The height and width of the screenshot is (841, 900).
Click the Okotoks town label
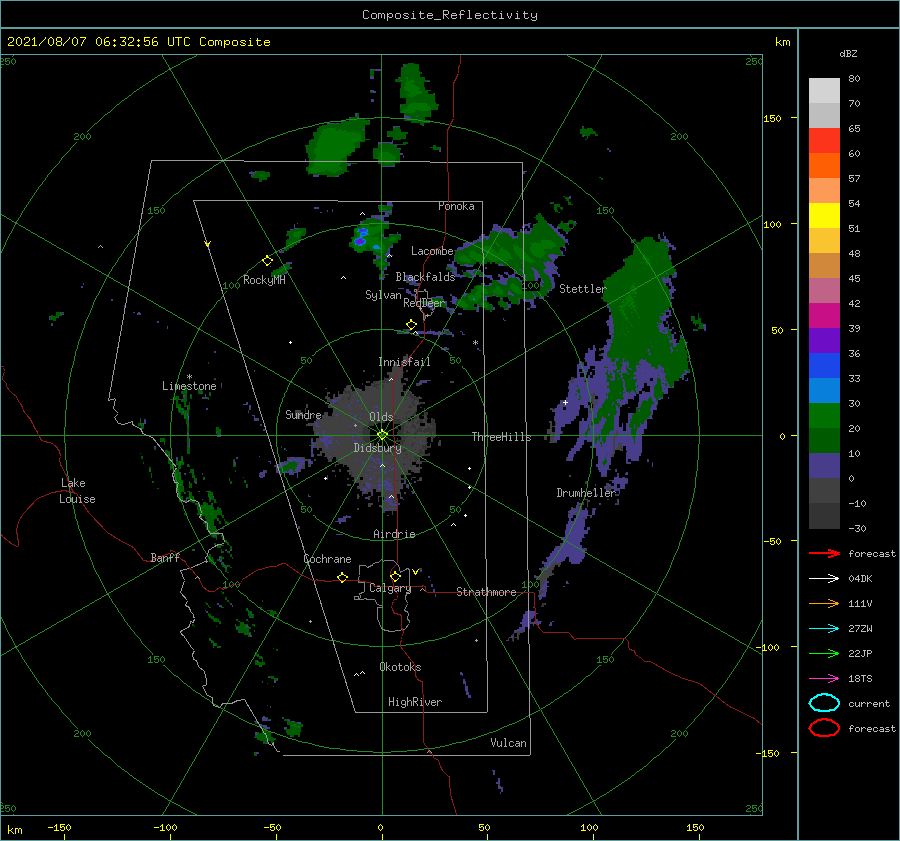pyautogui.click(x=400, y=667)
